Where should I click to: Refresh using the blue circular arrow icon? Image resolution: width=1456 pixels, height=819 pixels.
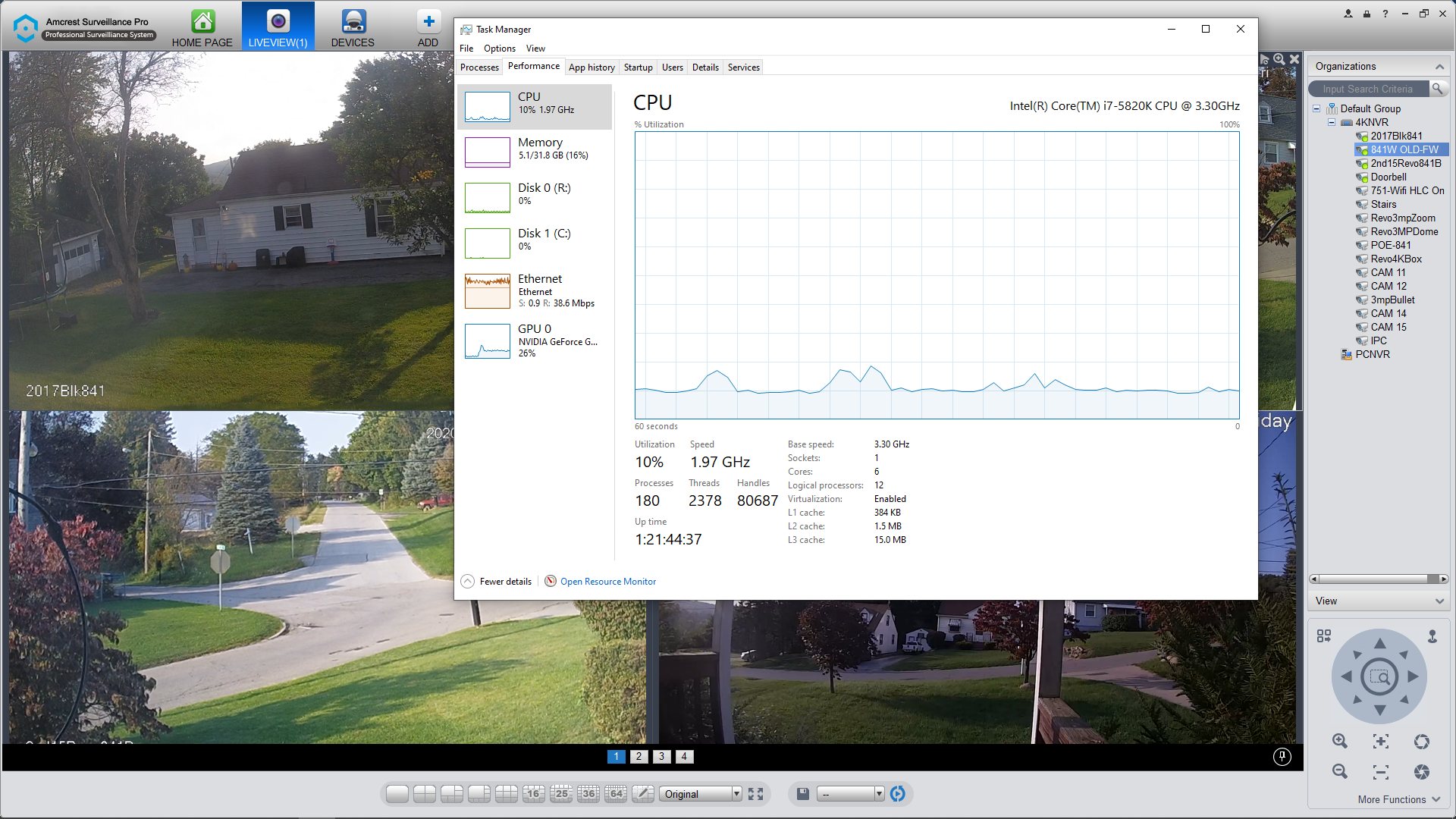tap(898, 794)
